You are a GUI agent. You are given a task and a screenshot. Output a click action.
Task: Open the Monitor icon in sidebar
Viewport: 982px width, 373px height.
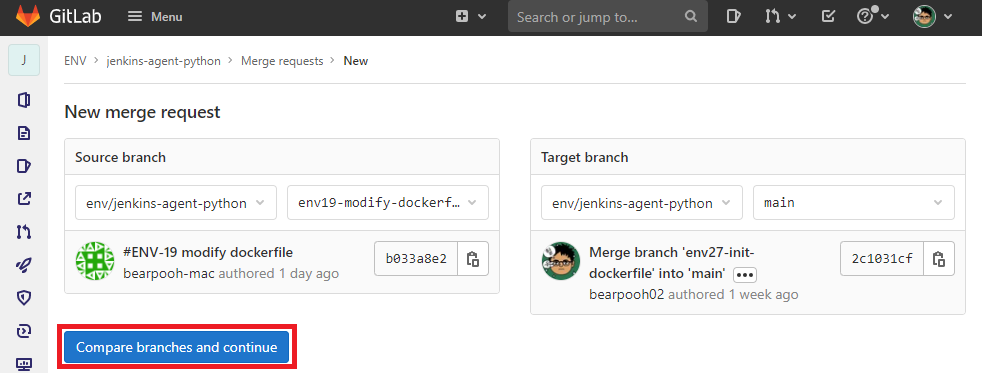pyautogui.click(x=24, y=364)
